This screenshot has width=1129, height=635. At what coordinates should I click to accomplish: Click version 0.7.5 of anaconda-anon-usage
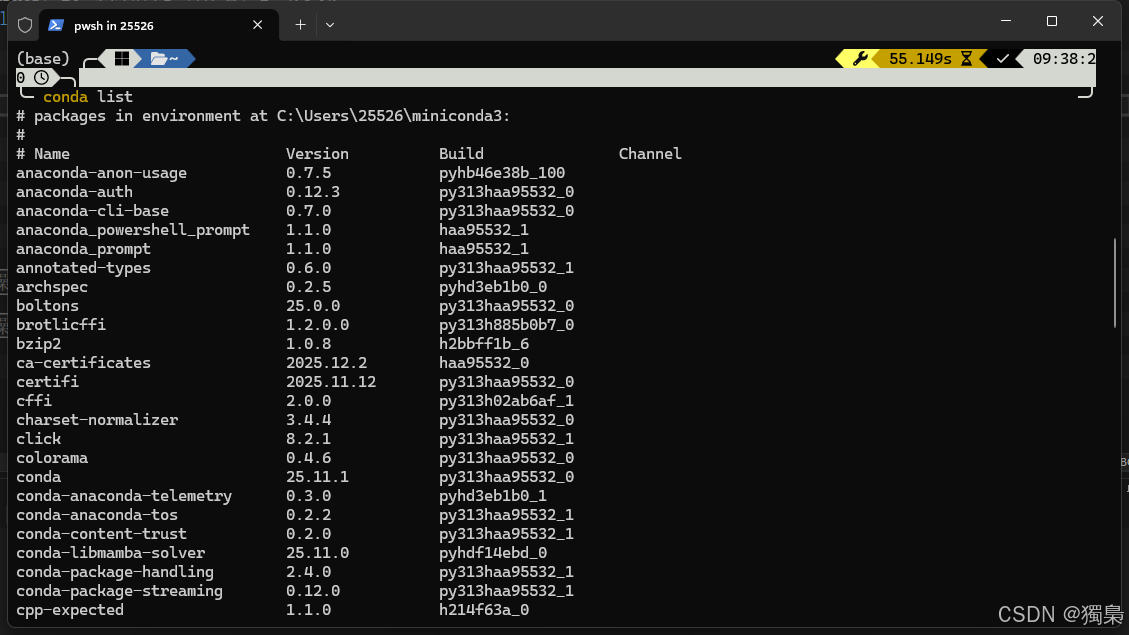308,173
